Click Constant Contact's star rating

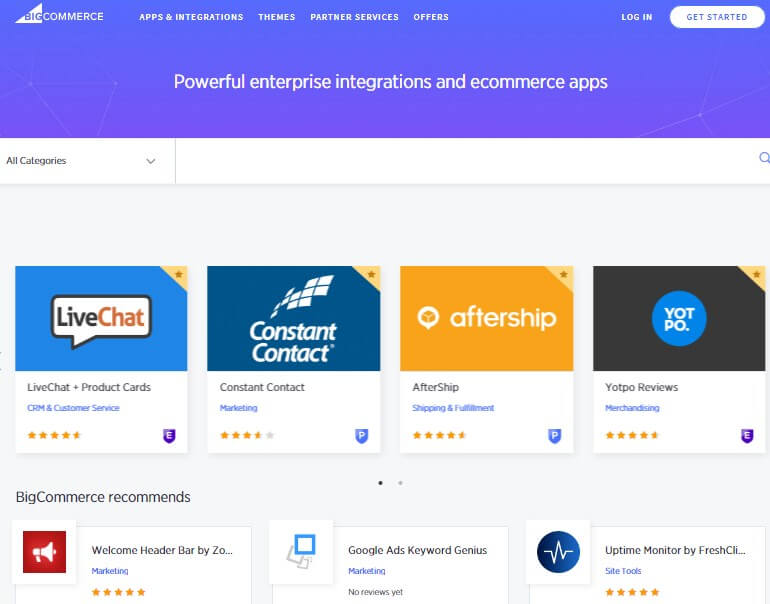247,435
